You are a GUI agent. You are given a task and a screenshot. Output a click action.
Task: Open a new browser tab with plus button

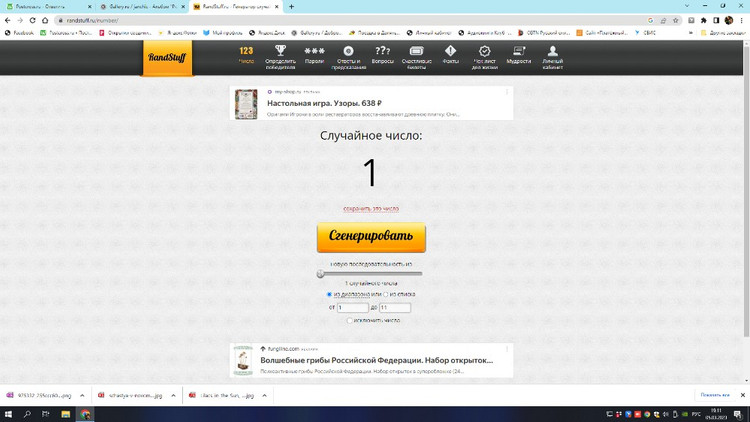291,7
